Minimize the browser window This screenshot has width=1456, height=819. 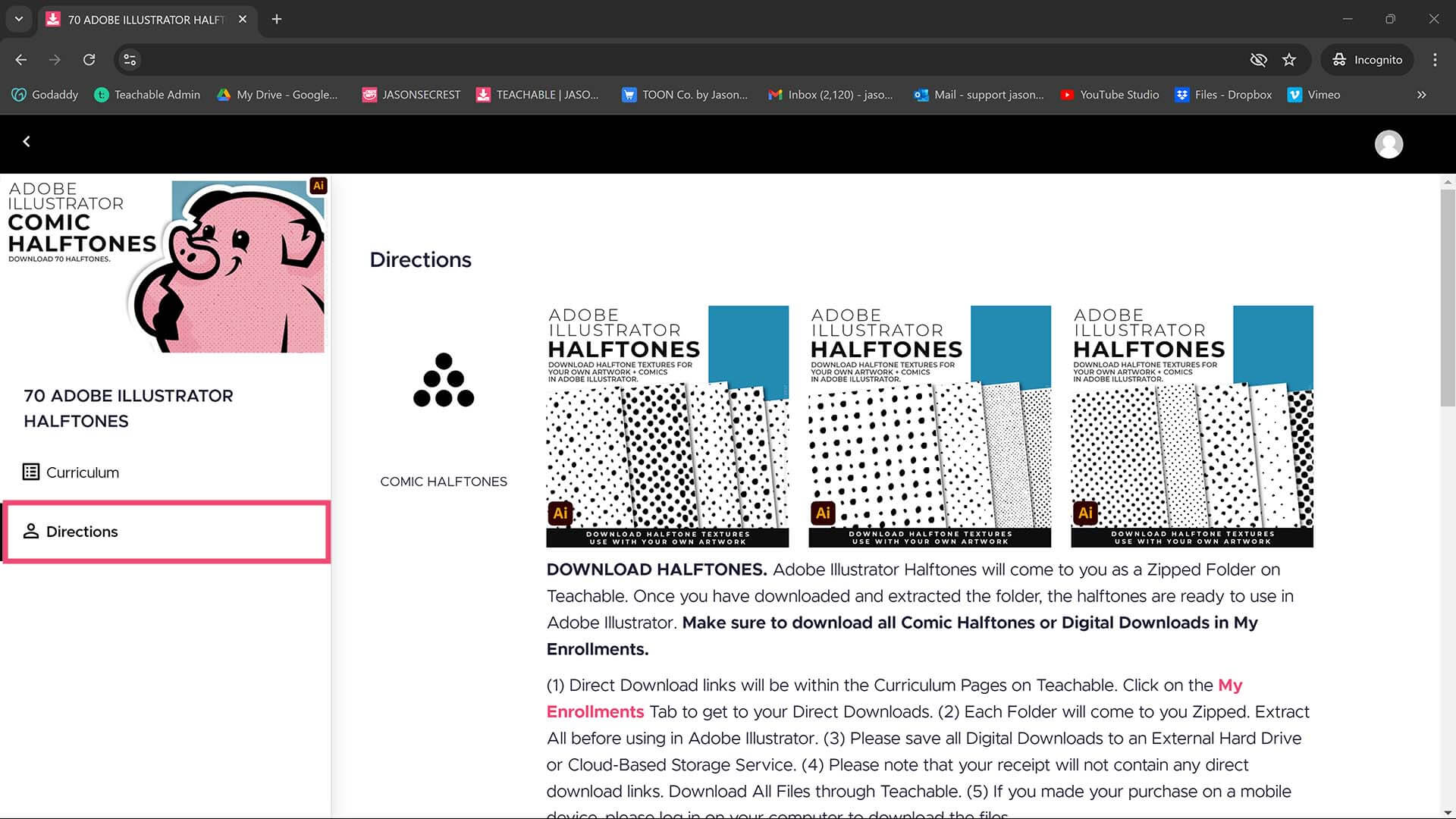1348,19
